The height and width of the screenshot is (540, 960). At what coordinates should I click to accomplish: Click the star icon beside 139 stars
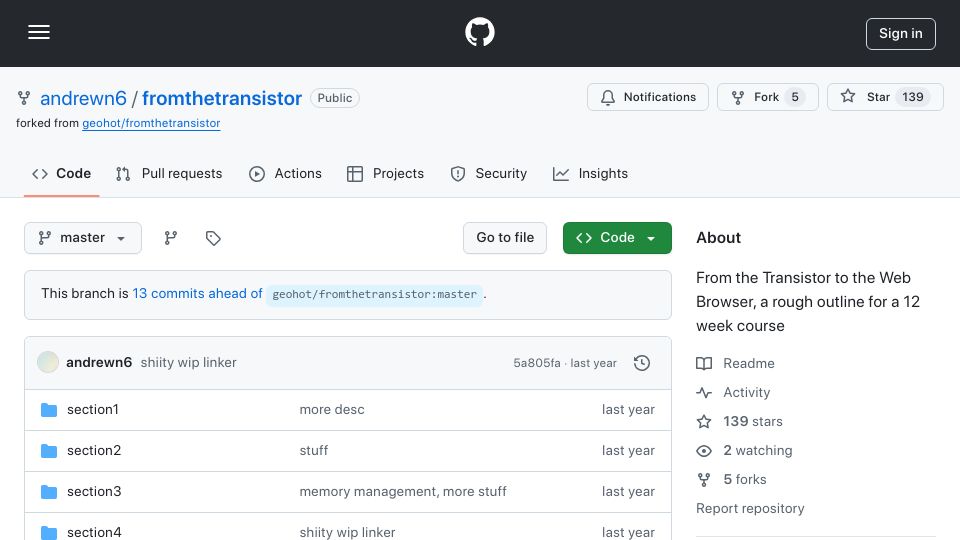point(704,421)
